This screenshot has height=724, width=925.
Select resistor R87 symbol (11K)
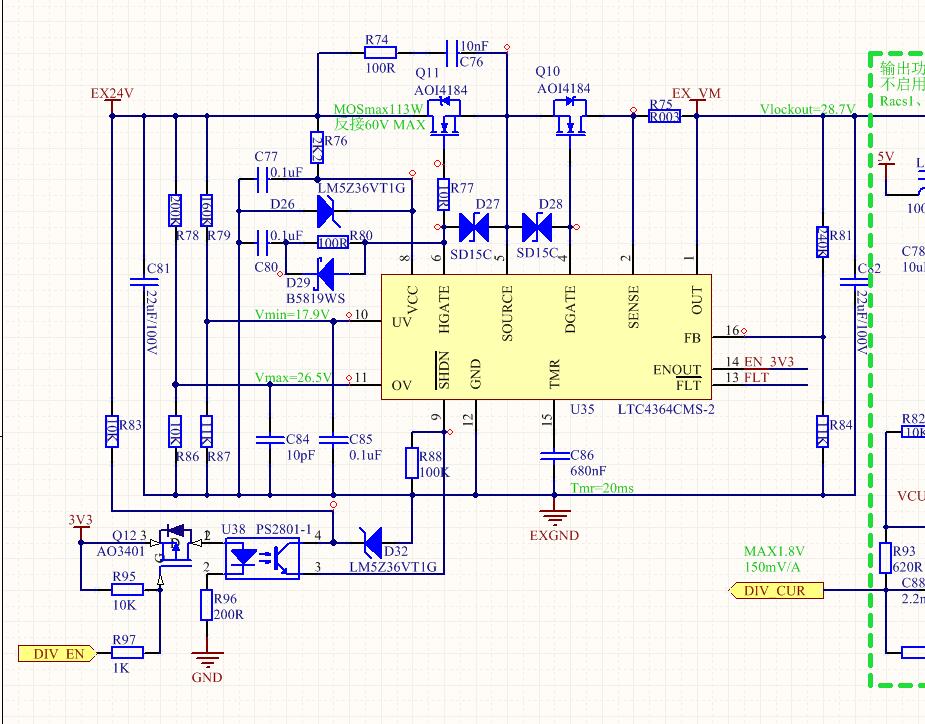click(x=206, y=431)
